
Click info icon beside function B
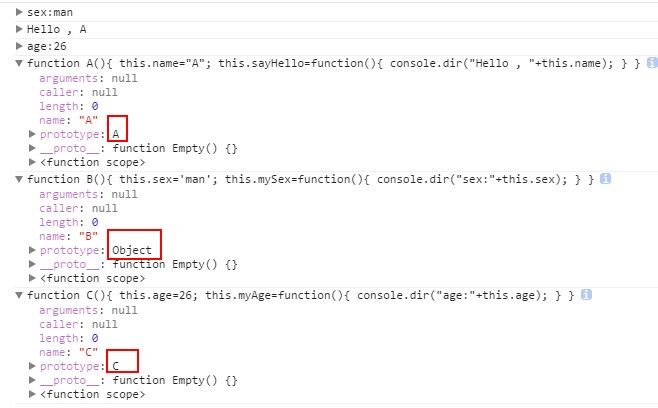605,179
